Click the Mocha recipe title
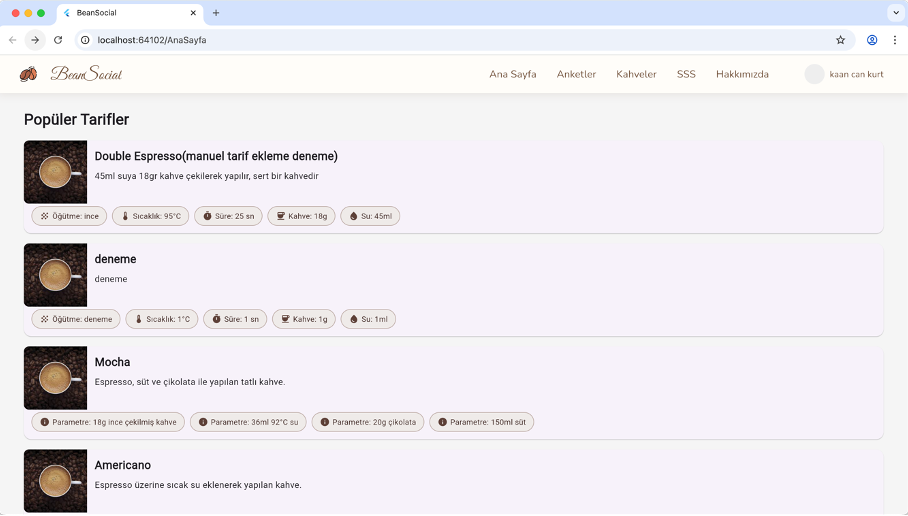908x516 pixels. point(112,362)
